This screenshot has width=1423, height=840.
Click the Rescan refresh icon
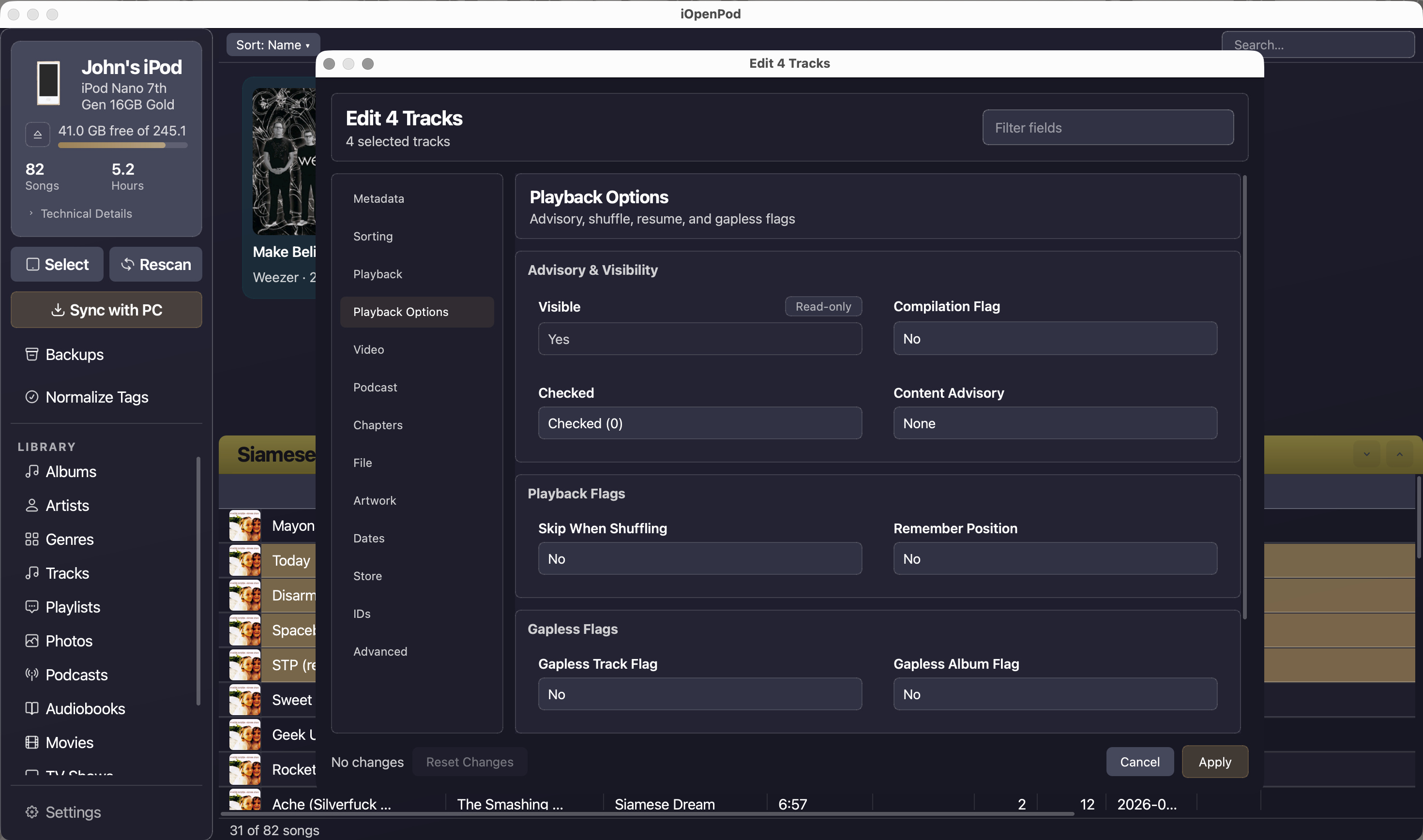pos(127,264)
